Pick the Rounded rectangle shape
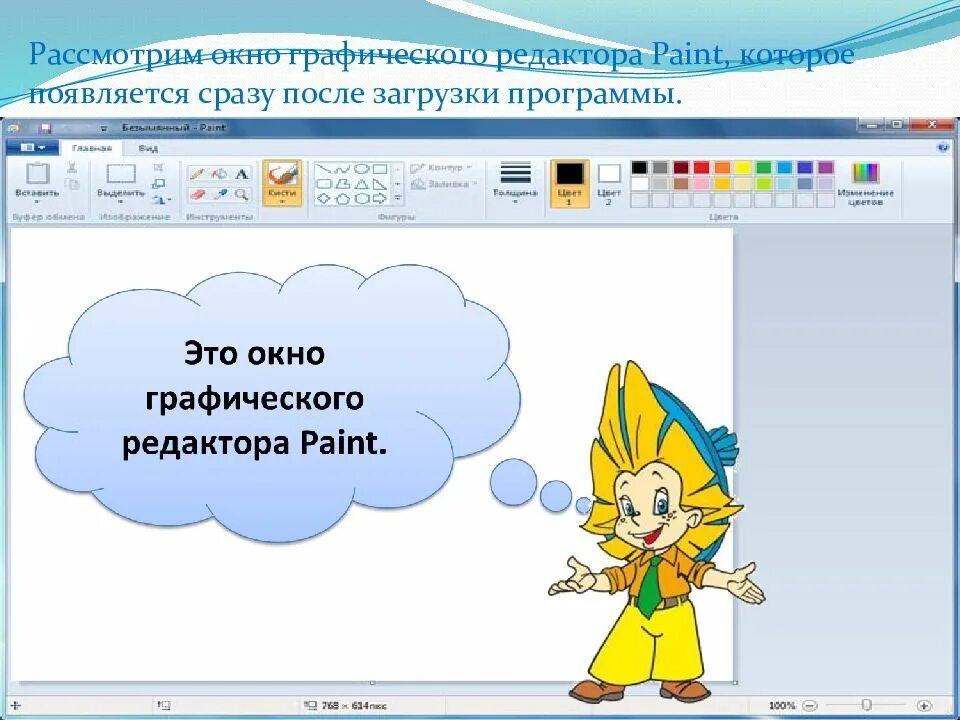Image resolution: width=960 pixels, height=720 pixels. click(x=324, y=184)
